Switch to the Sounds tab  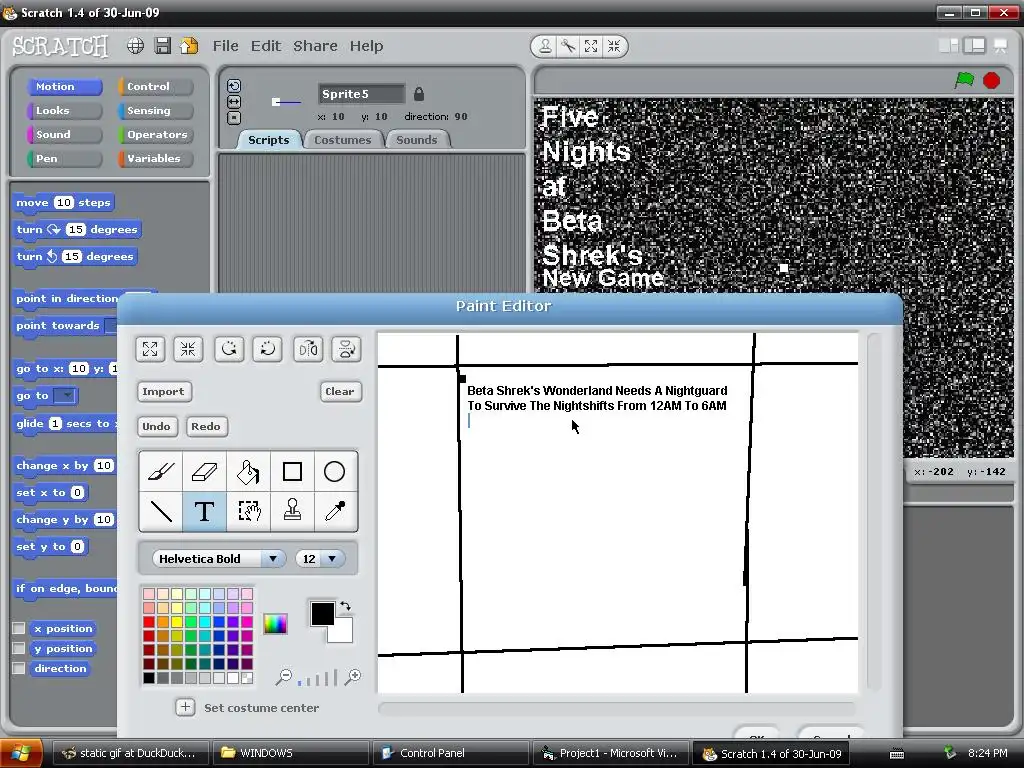click(417, 140)
